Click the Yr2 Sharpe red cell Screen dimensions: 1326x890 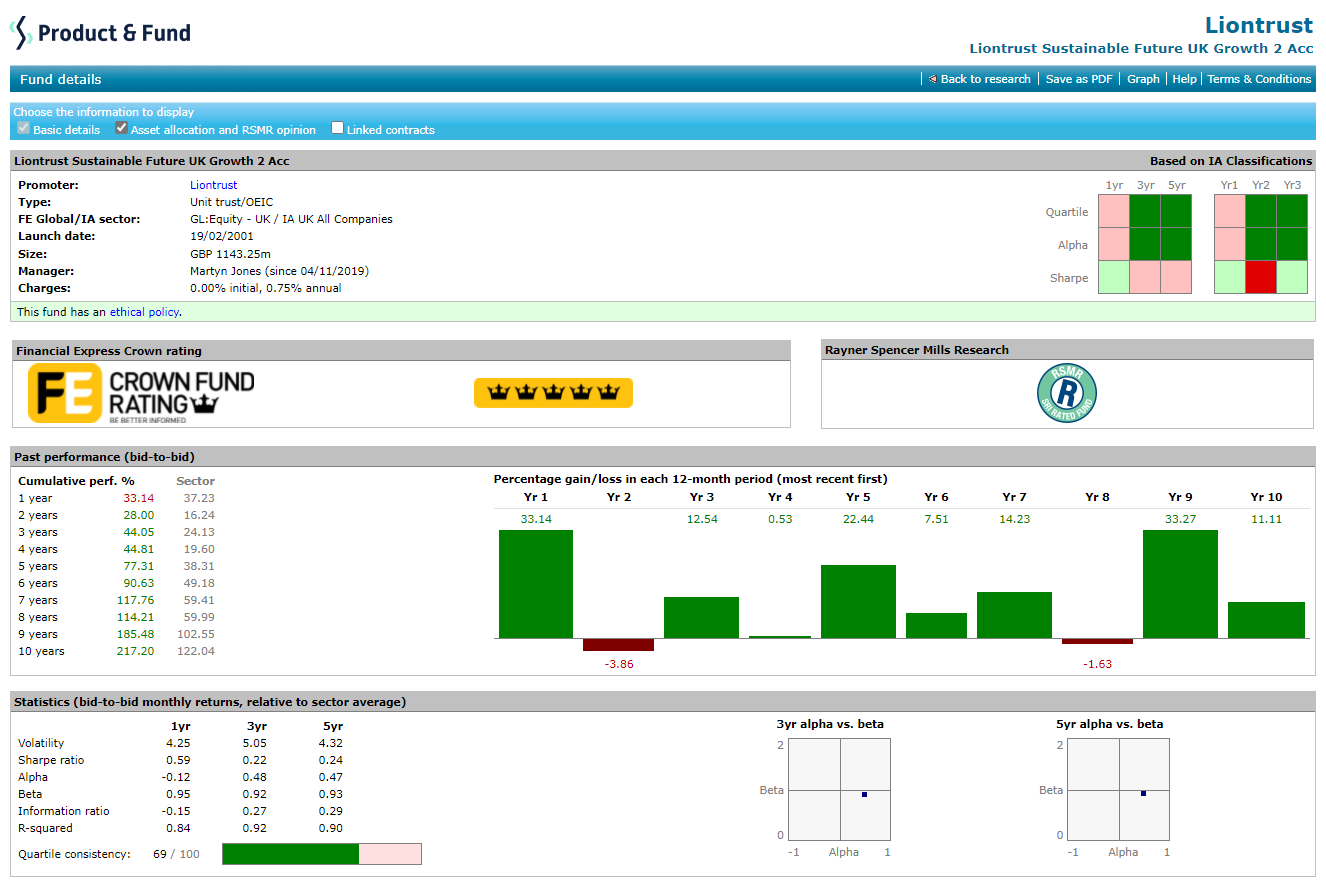tap(1261, 277)
